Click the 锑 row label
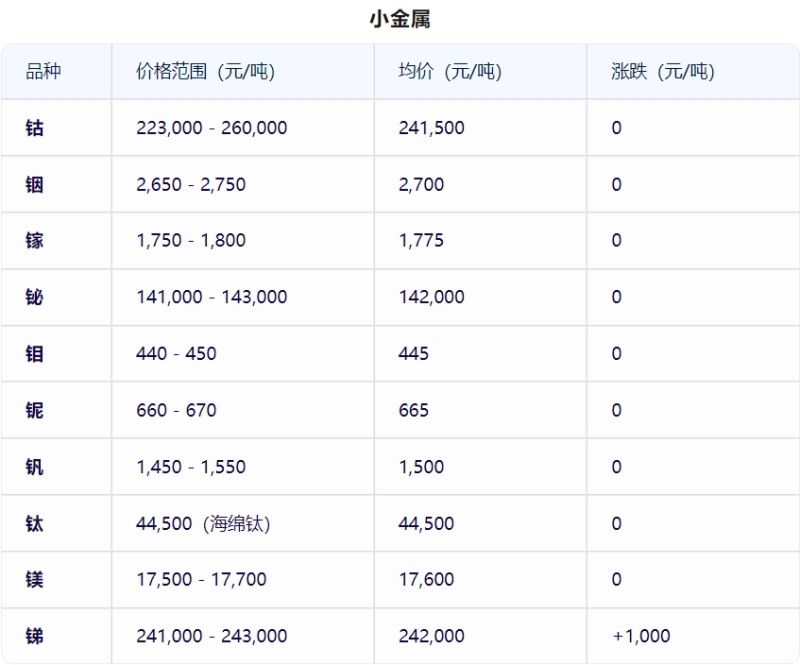The image size is (800, 665). [x=35, y=636]
